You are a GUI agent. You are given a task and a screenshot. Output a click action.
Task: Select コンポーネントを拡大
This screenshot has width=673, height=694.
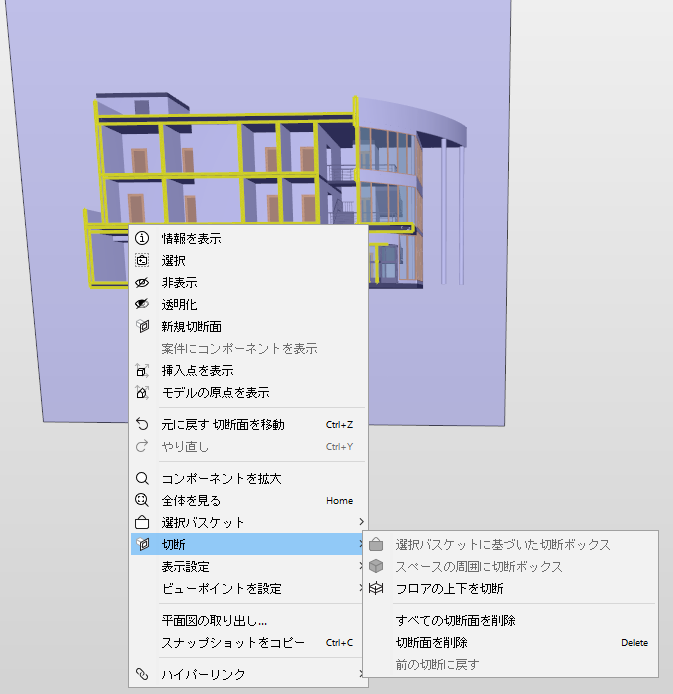click(x=249, y=478)
